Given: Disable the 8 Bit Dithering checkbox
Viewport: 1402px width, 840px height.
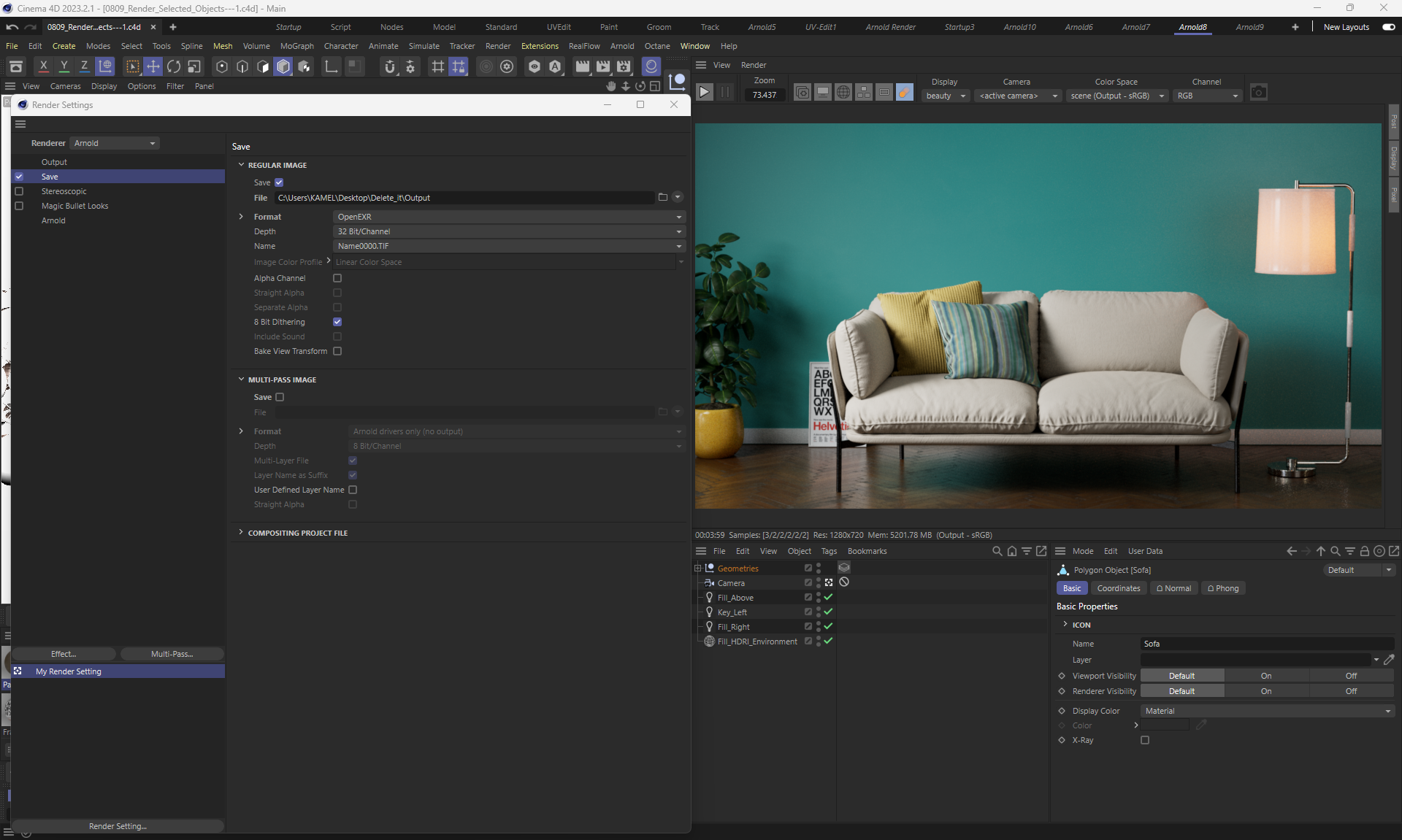Looking at the screenshot, I should click(337, 322).
